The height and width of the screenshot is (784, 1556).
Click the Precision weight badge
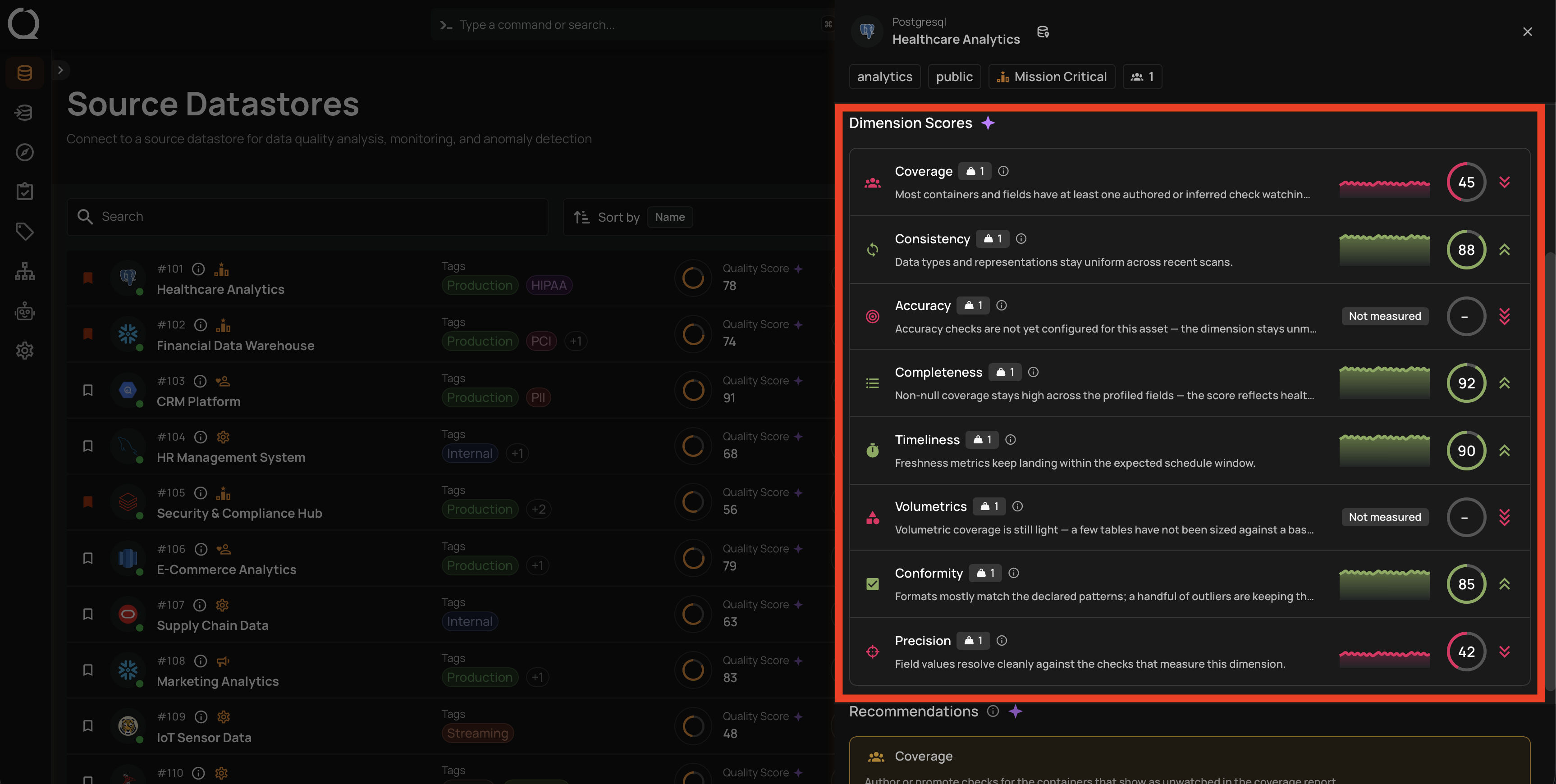[x=973, y=641]
